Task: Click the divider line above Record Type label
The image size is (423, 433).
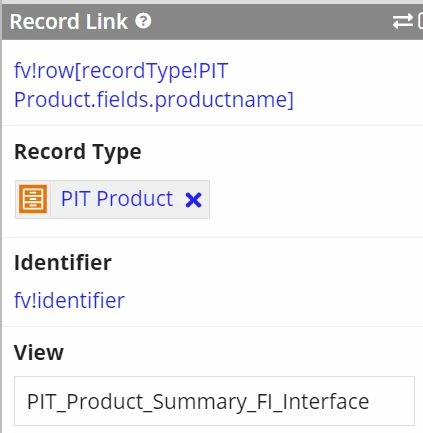Action: (212, 125)
